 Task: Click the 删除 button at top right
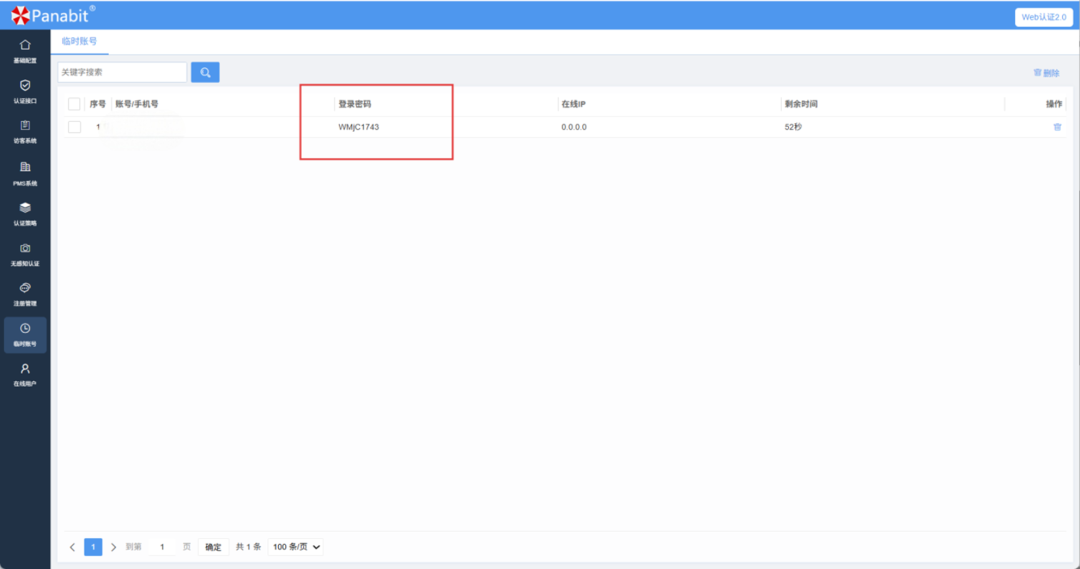(1046, 72)
